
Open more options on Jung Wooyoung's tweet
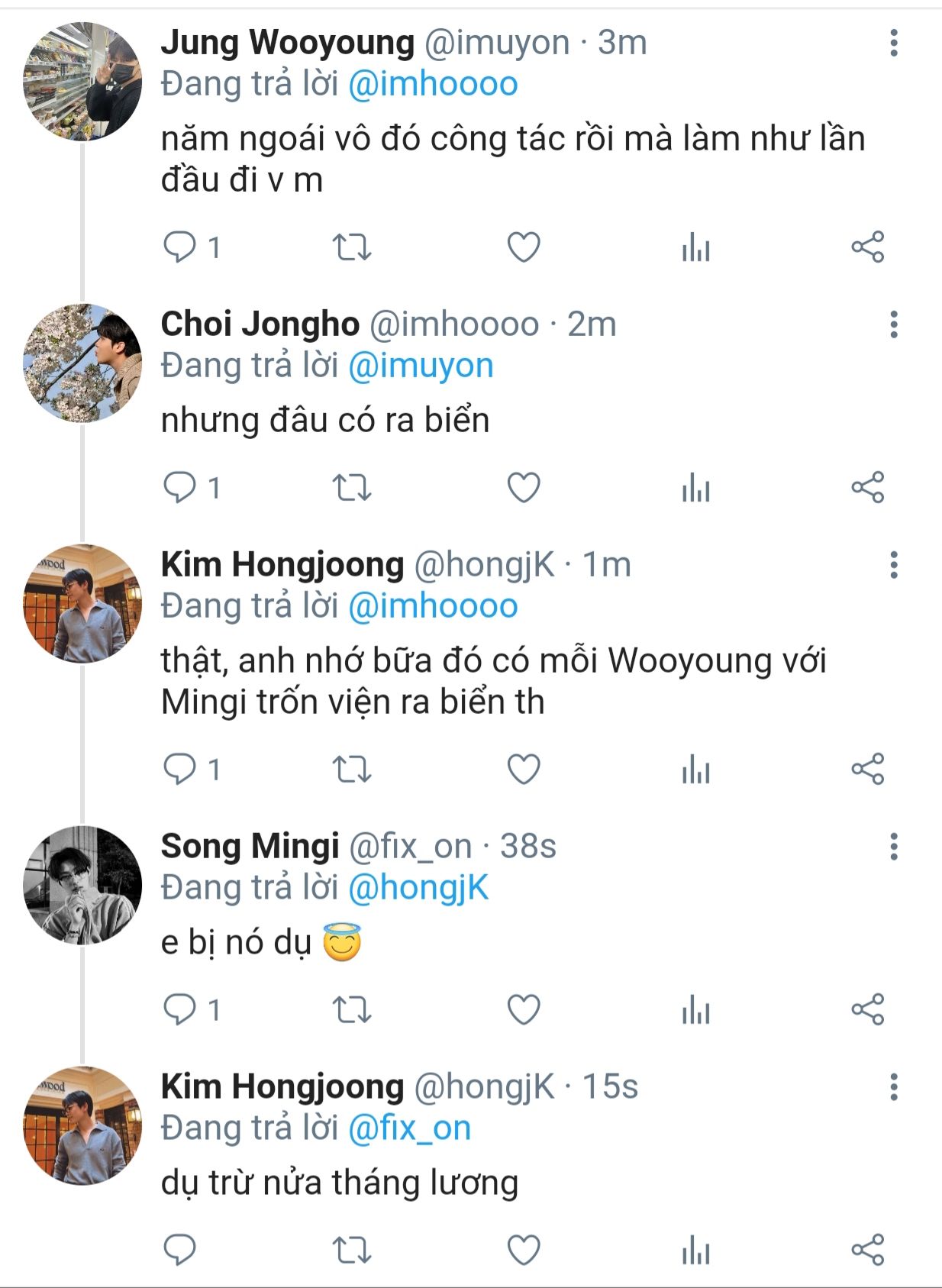pyautogui.click(x=894, y=44)
